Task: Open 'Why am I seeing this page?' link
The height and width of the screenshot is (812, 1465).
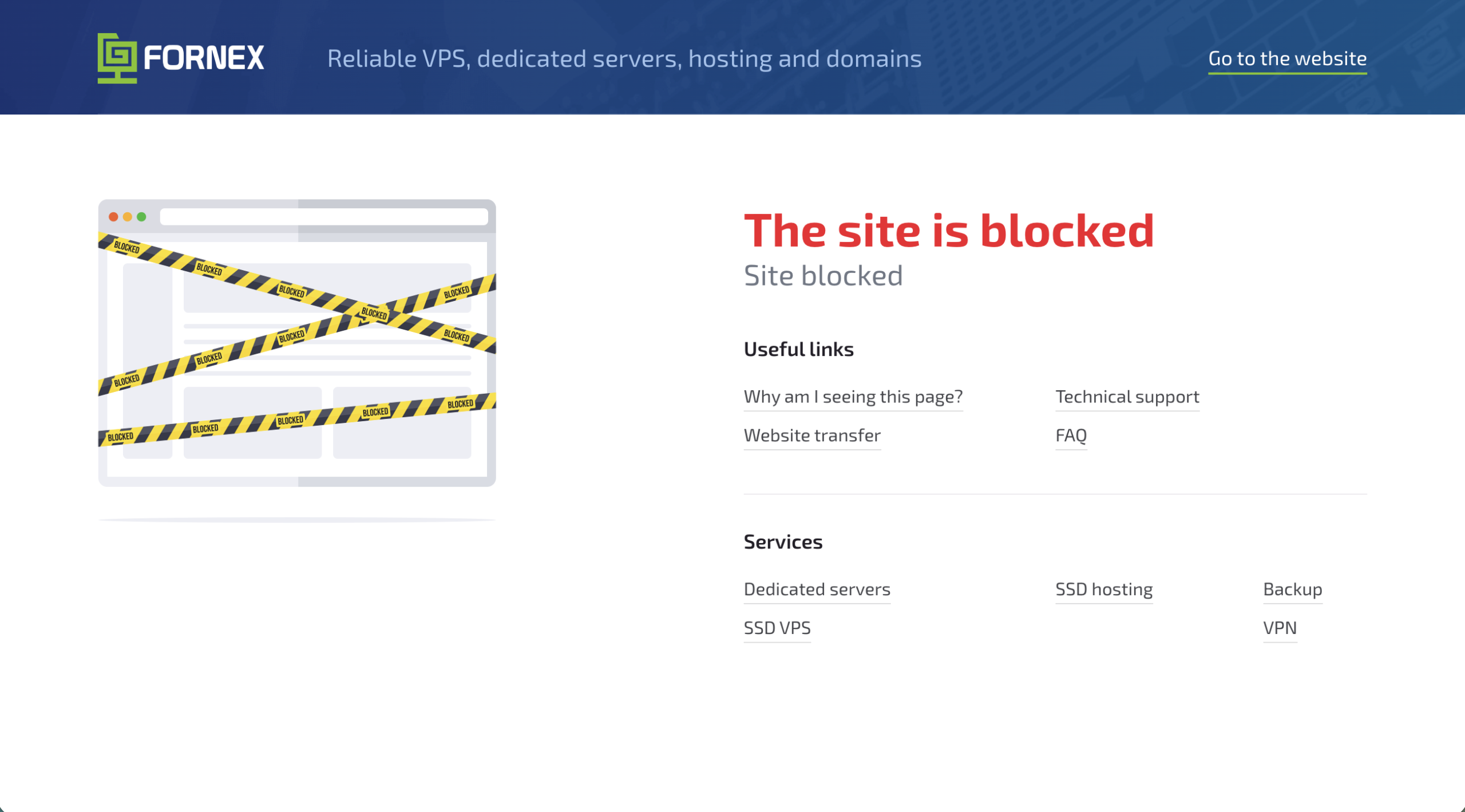Action: [853, 397]
